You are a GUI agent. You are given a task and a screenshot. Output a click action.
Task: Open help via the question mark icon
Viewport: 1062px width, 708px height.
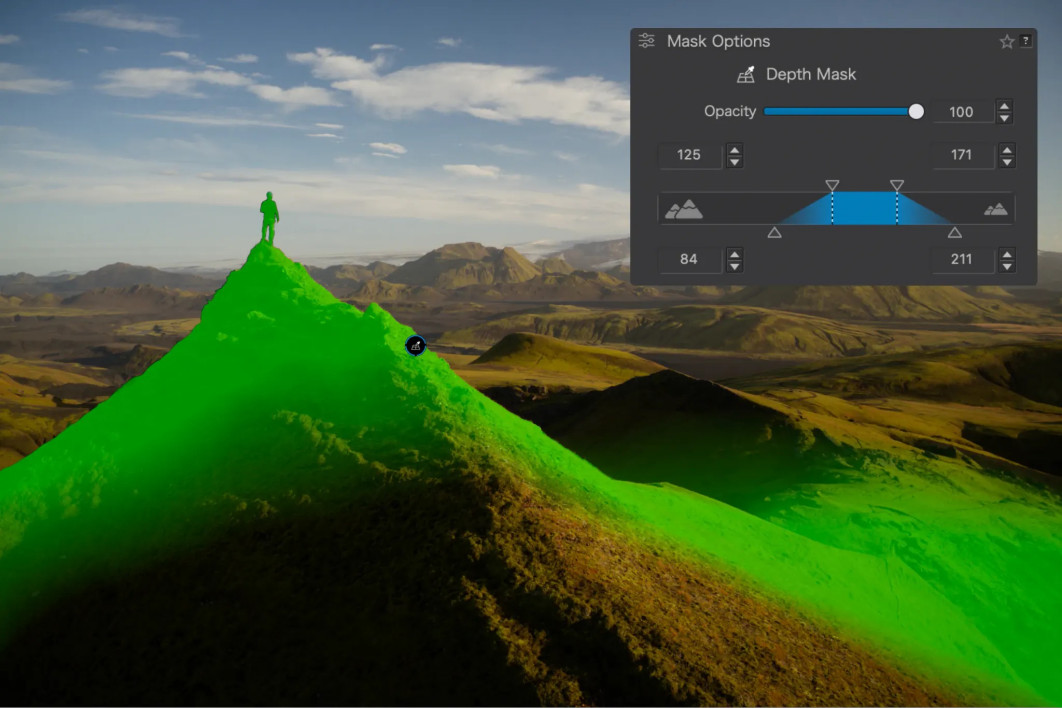pyautogui.click(x=1025, y=41)
